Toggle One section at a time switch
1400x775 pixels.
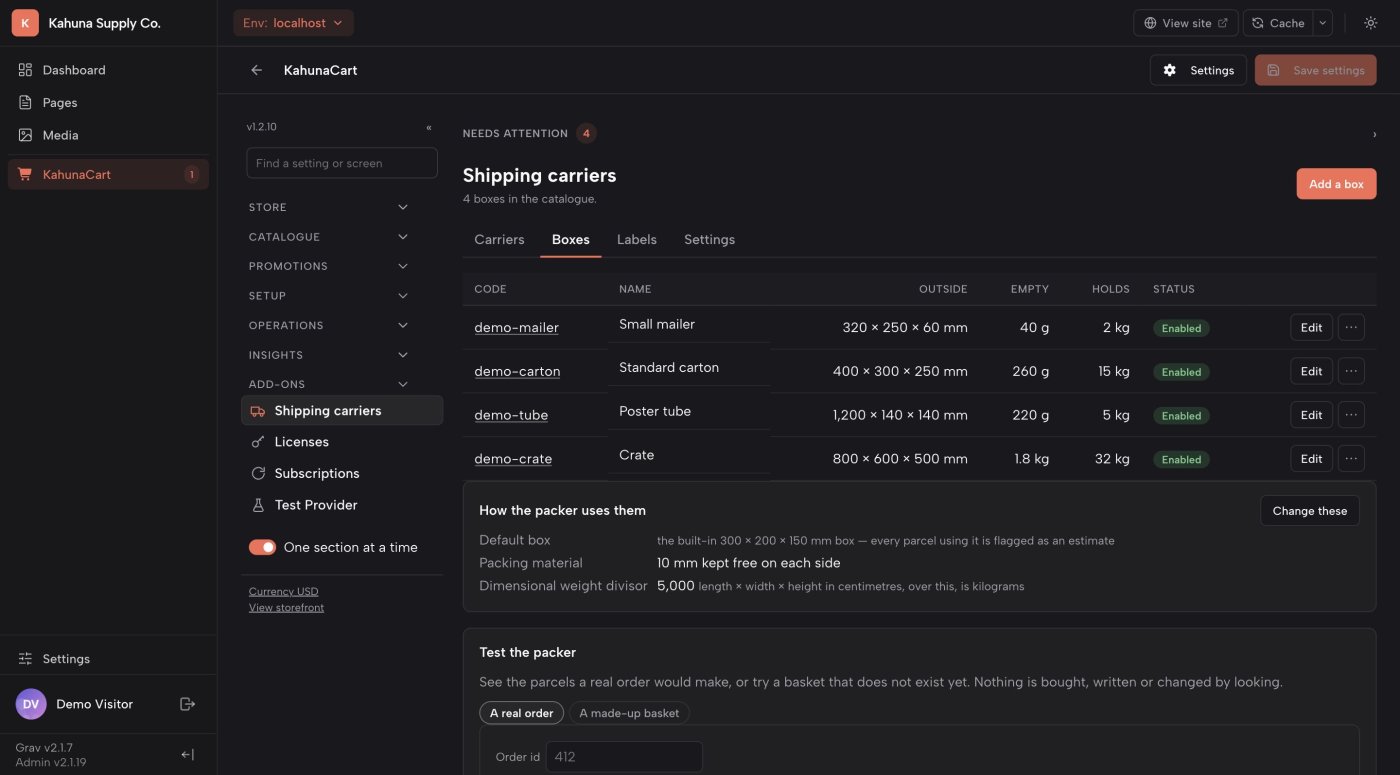(x=262, y=547)
